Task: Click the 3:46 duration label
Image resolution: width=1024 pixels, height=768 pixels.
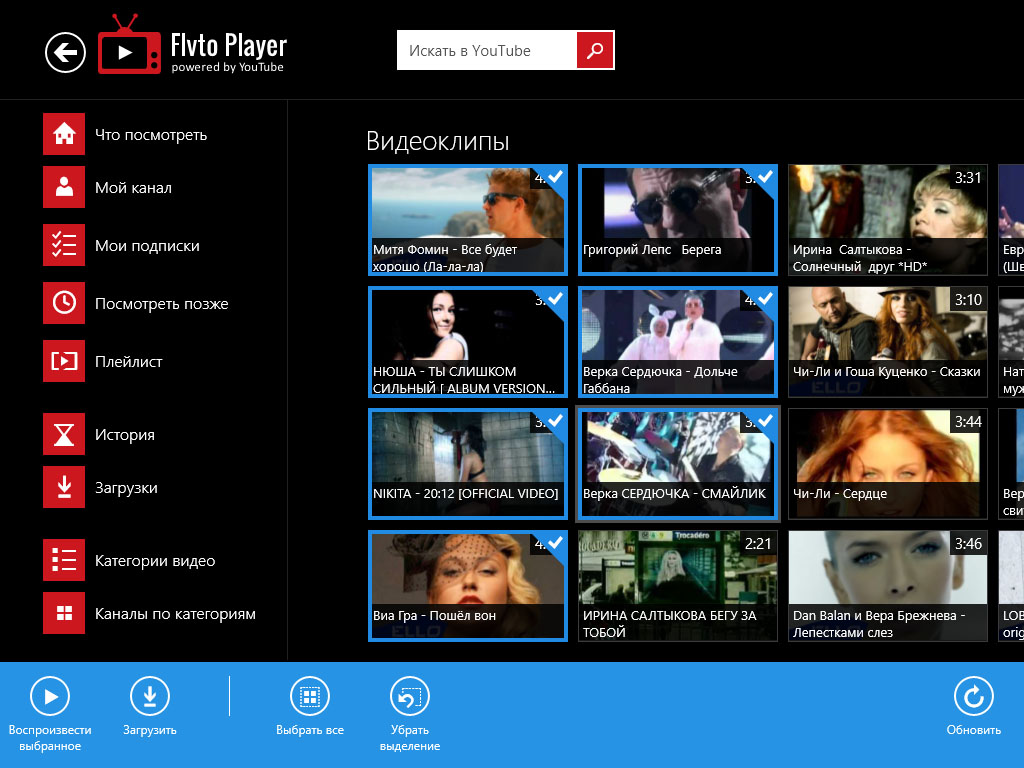Action: click(x=968, y=544)
